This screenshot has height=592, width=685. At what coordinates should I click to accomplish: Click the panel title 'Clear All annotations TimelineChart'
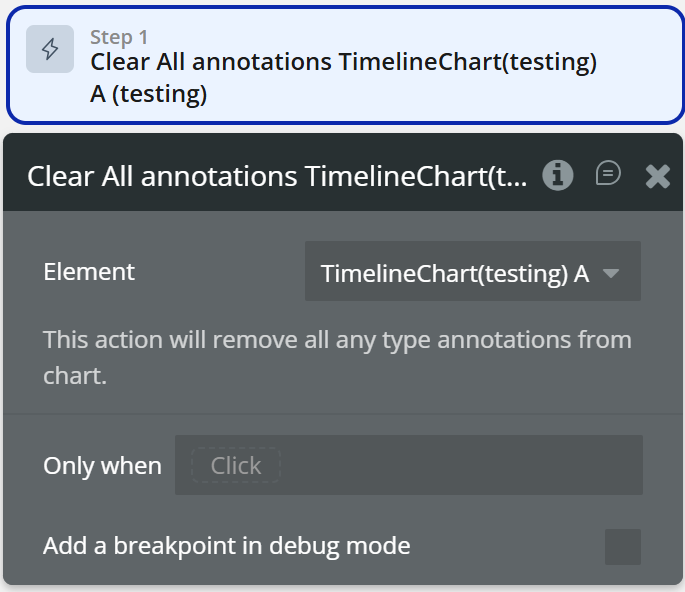tap(277, 177)
